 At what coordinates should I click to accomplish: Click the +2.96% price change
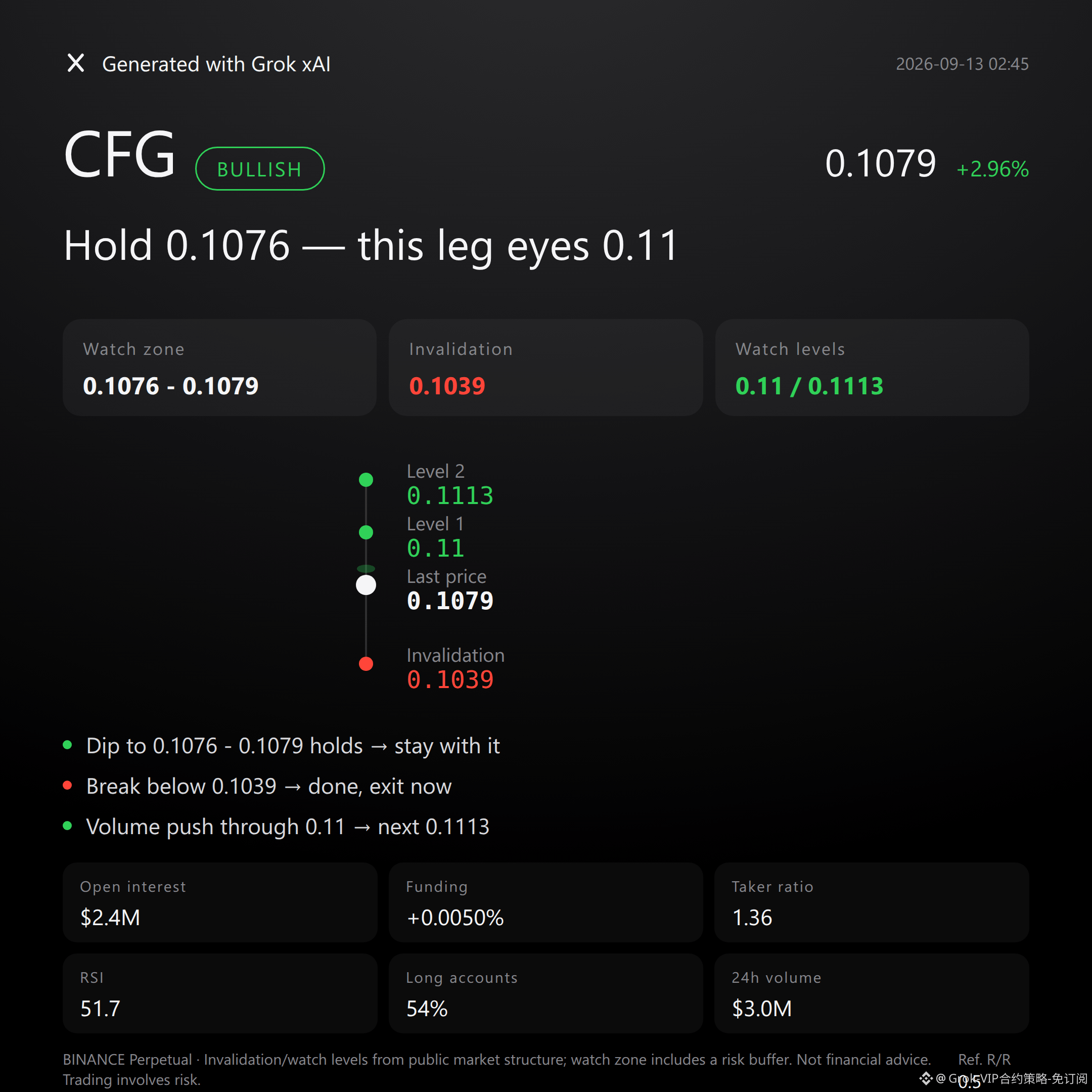[992, 169]
